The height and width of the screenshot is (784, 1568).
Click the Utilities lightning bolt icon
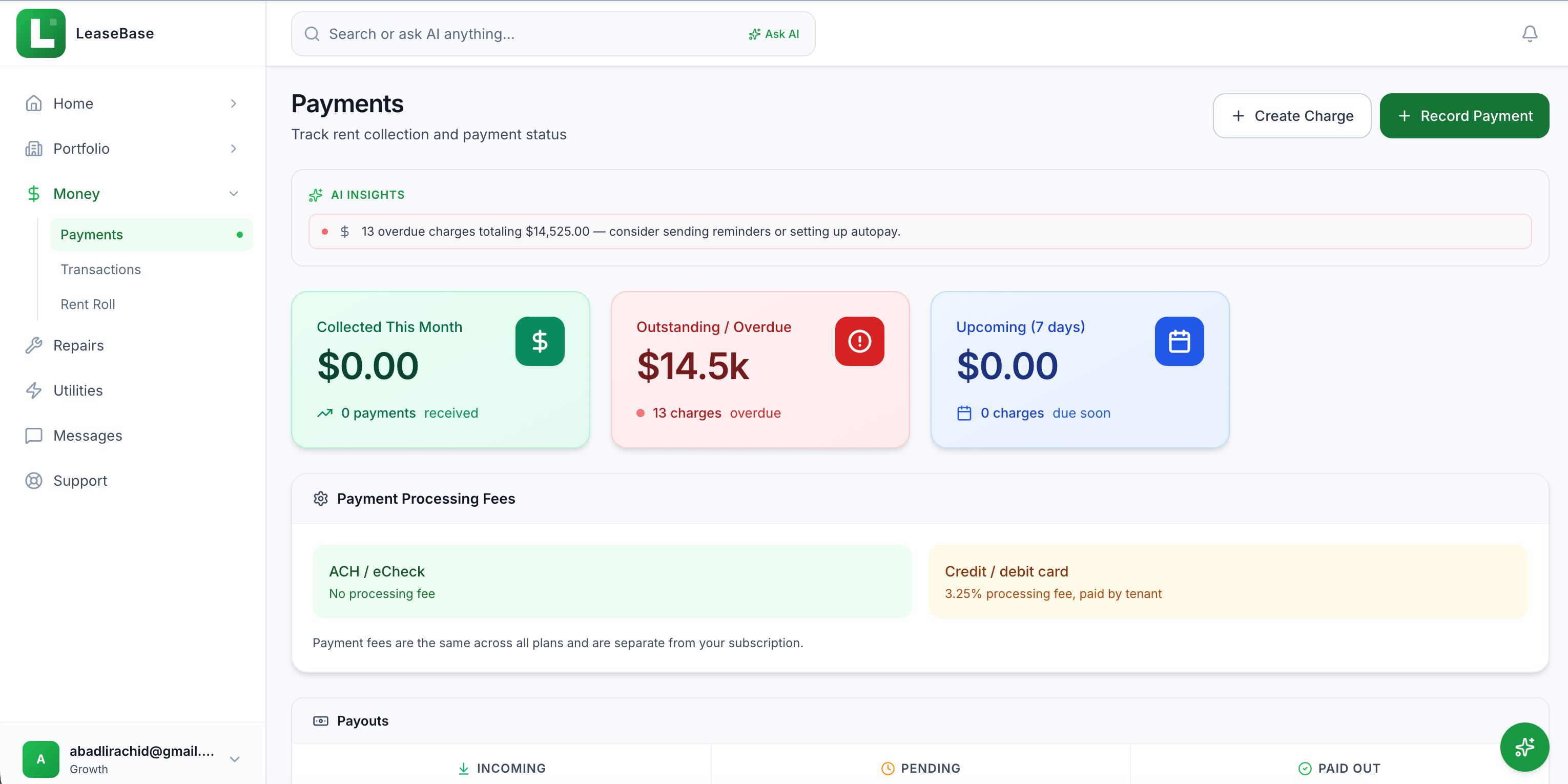pos(33,390)
